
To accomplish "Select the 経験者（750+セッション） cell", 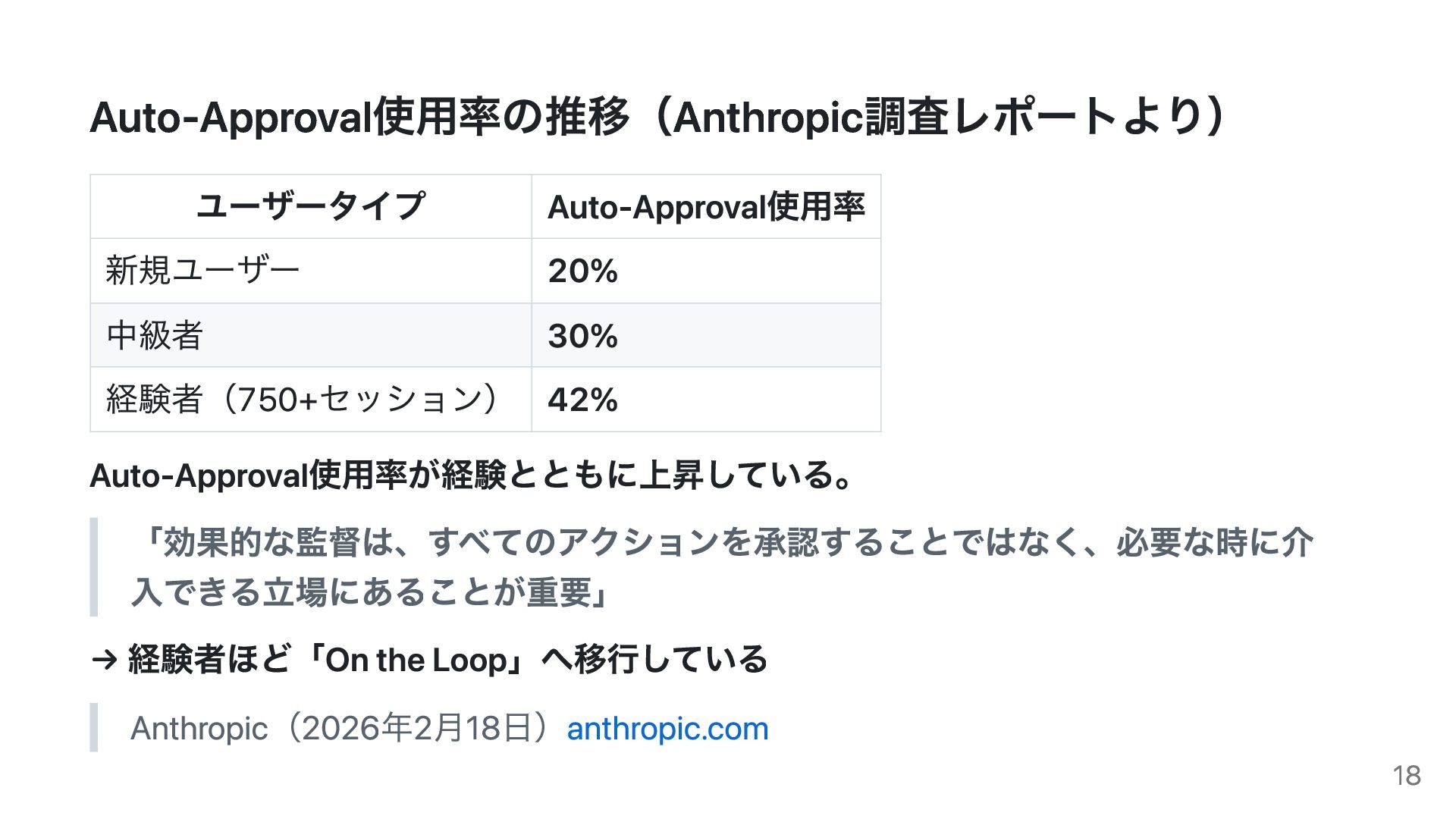I will click(303, 400).
